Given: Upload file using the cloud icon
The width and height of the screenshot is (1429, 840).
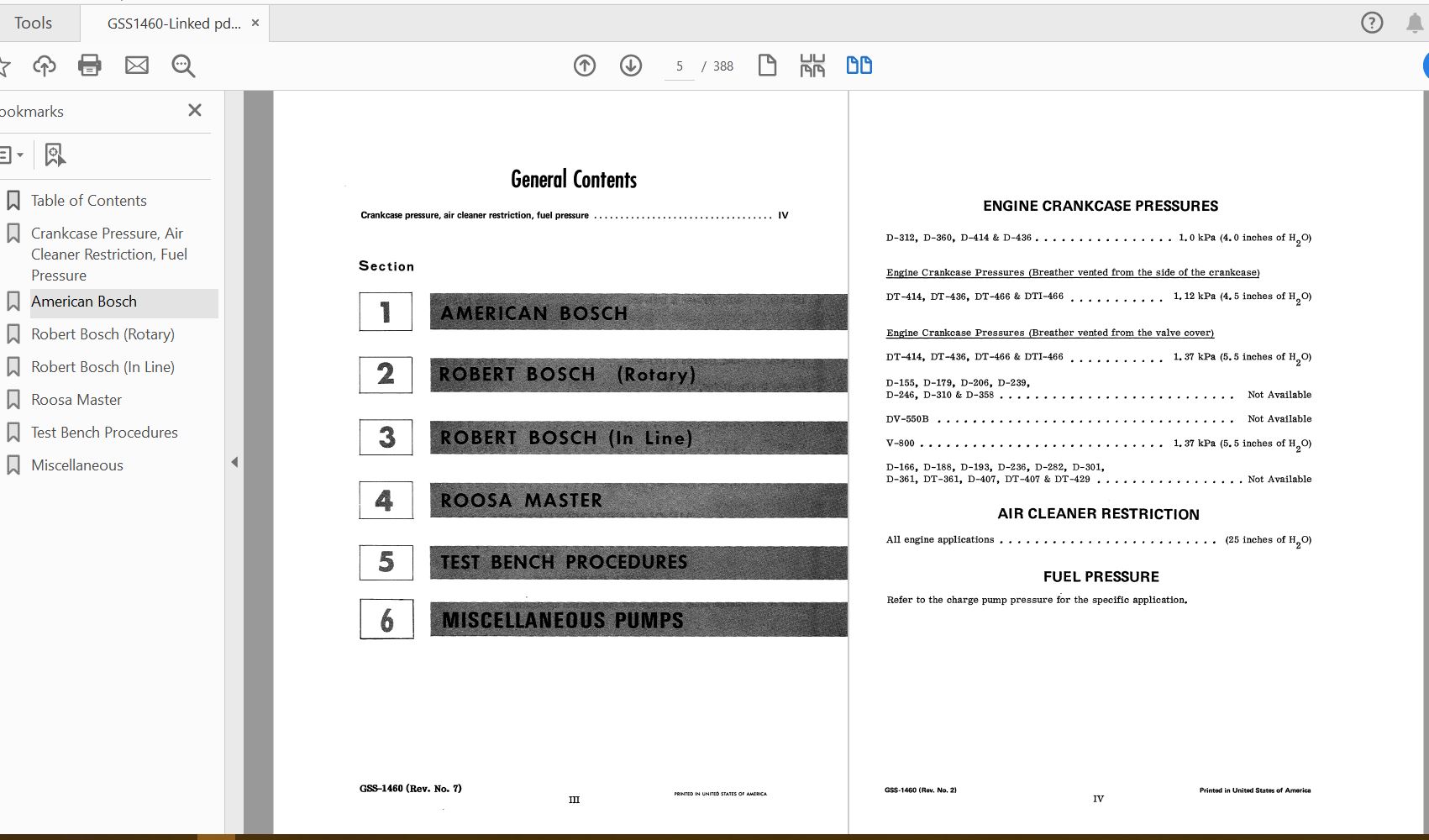Looking at the screenshot, I should [45, 66].
